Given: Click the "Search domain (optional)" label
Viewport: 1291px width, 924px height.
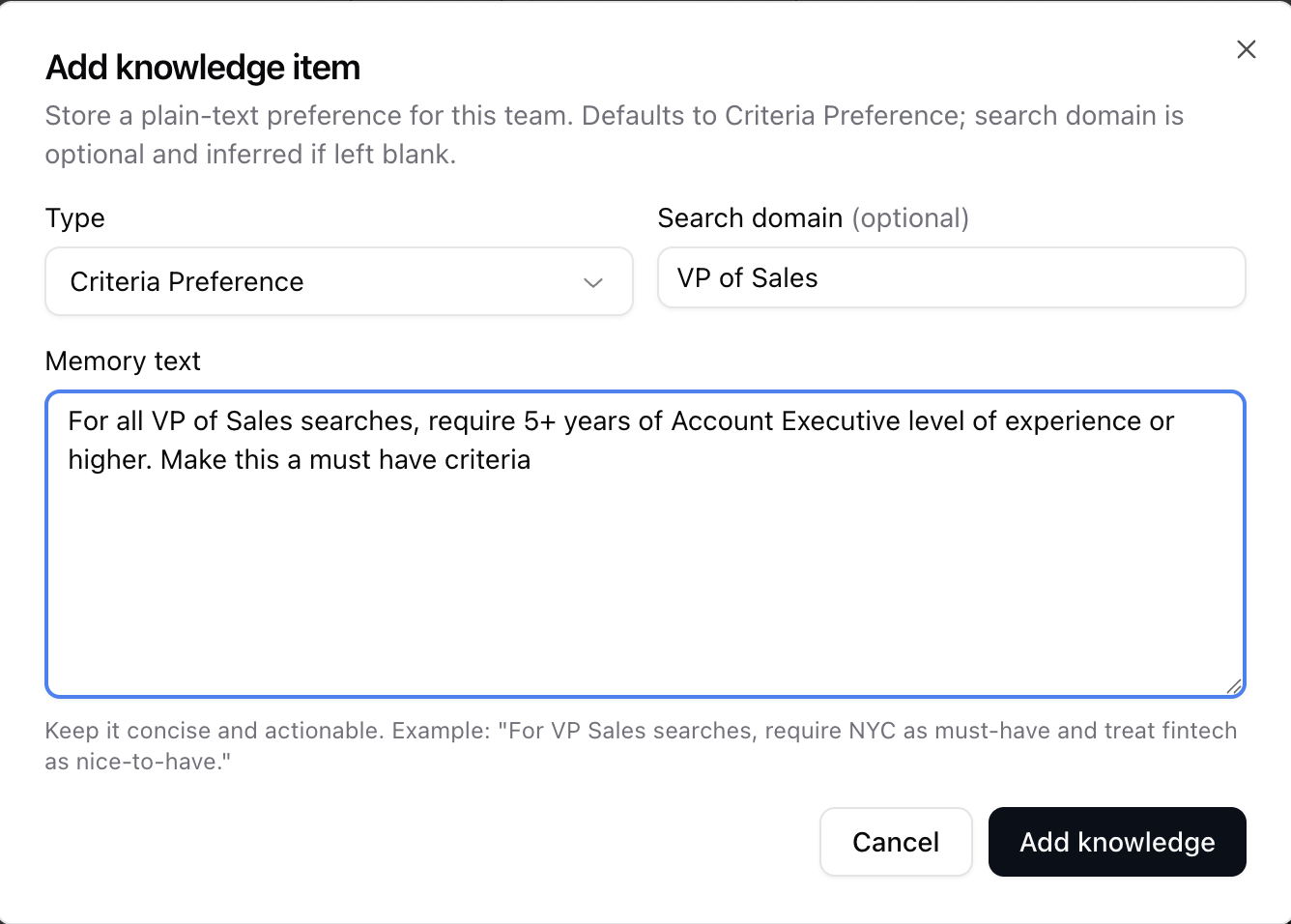Looking at the screenshot, I should (x=814, y=218).
